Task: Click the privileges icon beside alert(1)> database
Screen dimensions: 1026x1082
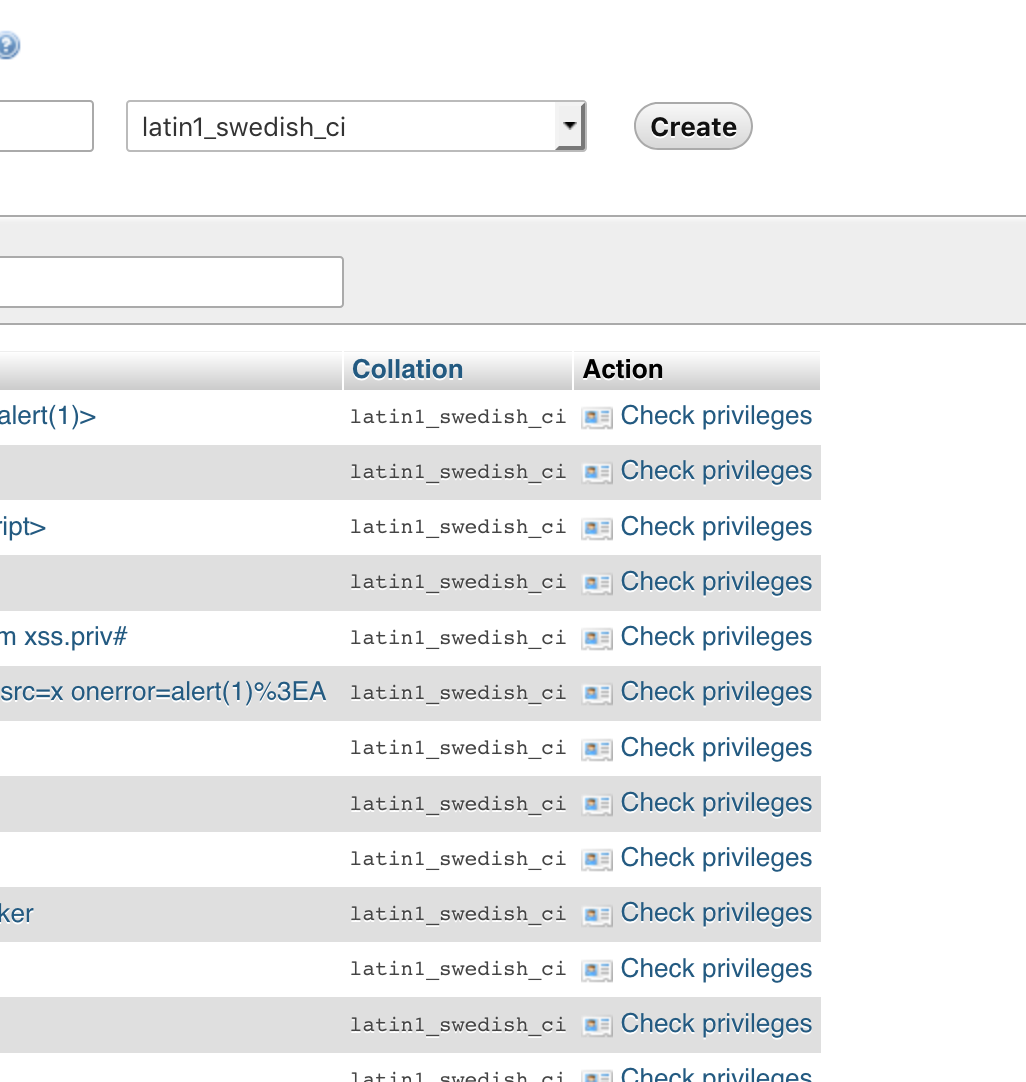Action: pos(597,417)
